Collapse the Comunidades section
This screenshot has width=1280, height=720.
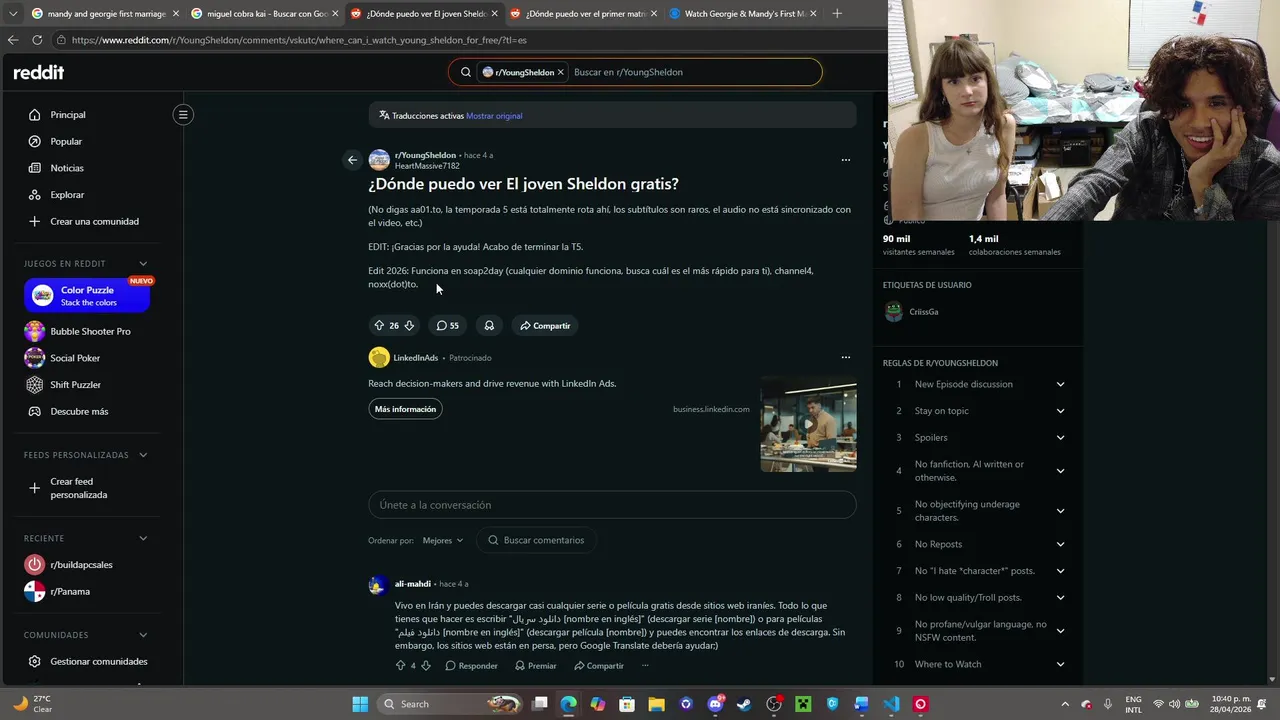point(143,635)
